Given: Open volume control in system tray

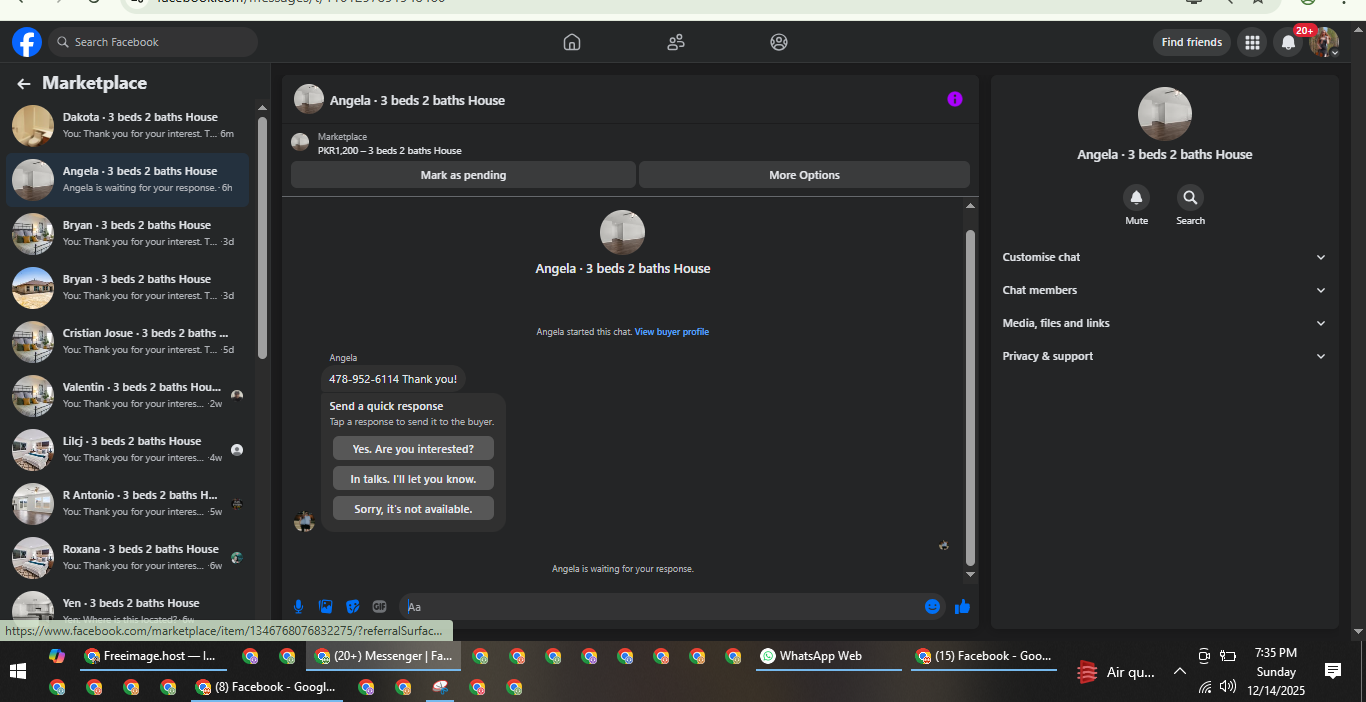Looking at the screenshot, I should pos(1228,686).
